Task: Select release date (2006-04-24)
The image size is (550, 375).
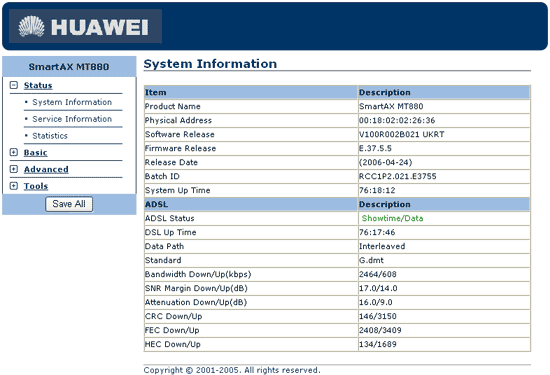Action: (385, 162)
